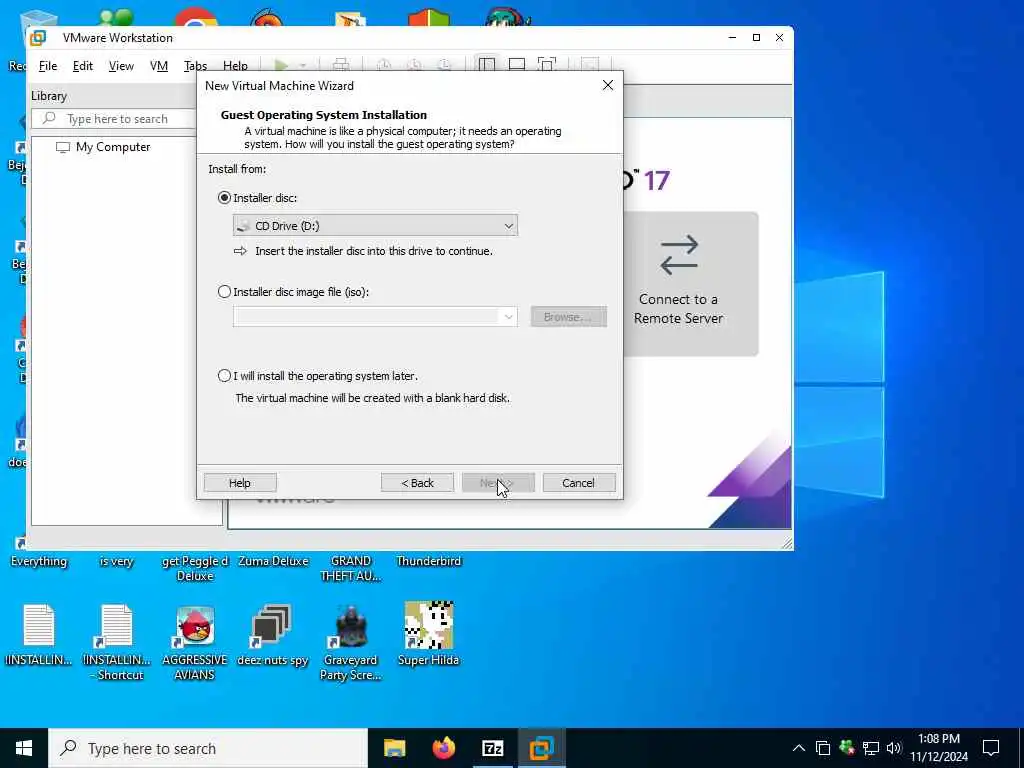Open the Edit menu
Image resolution: width=1024 pixels, height=768 pixels.
[x=82, y=66]
